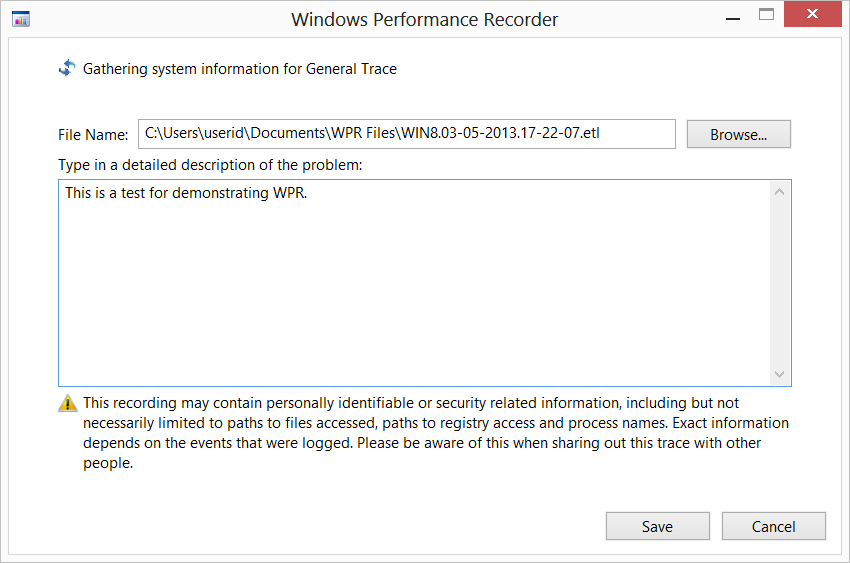Click the "Gathering system information" status text
Viewport: 850px width, 563px height.
240,69
